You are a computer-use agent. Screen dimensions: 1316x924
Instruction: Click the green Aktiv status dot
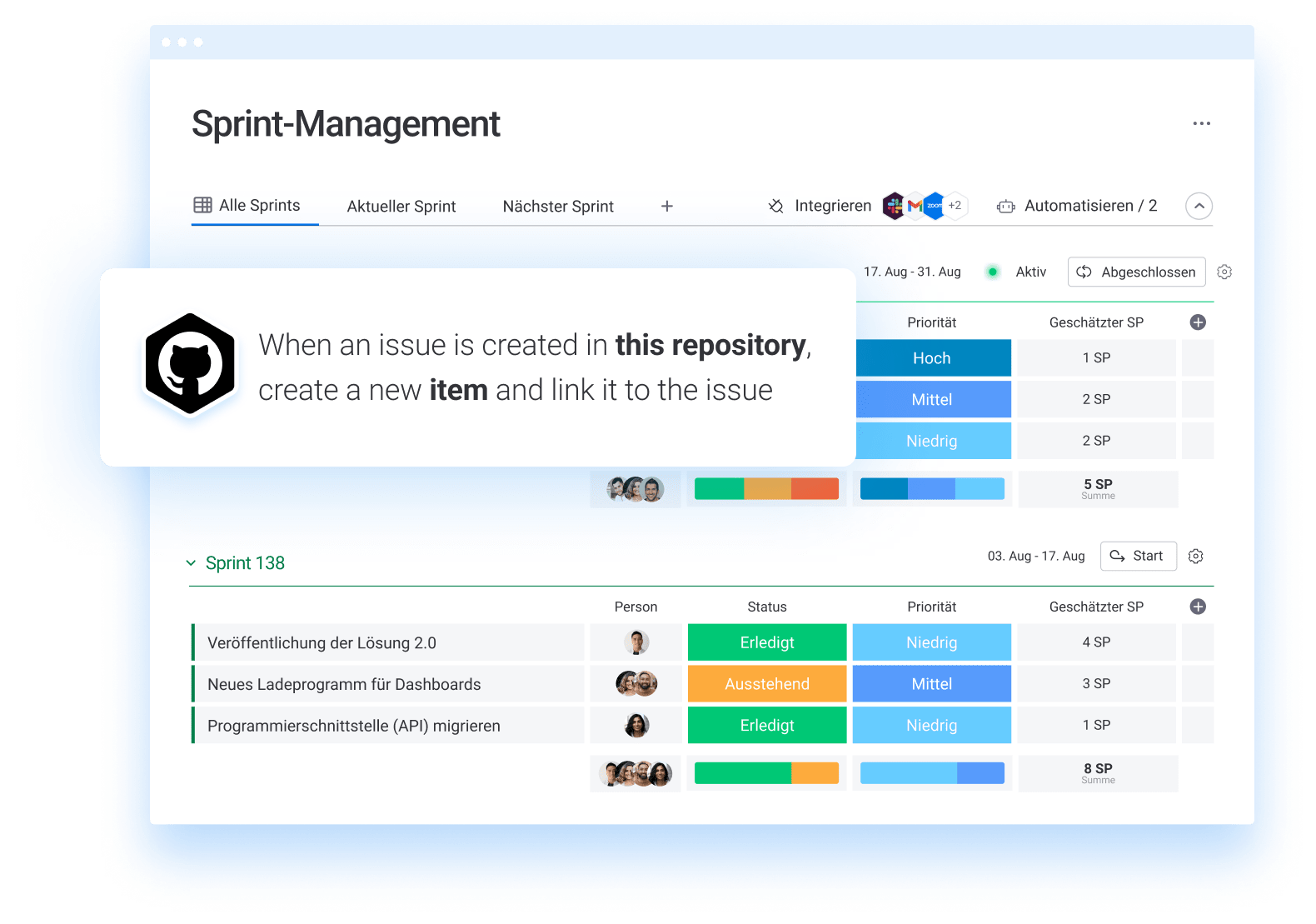(x=992, y=272)
